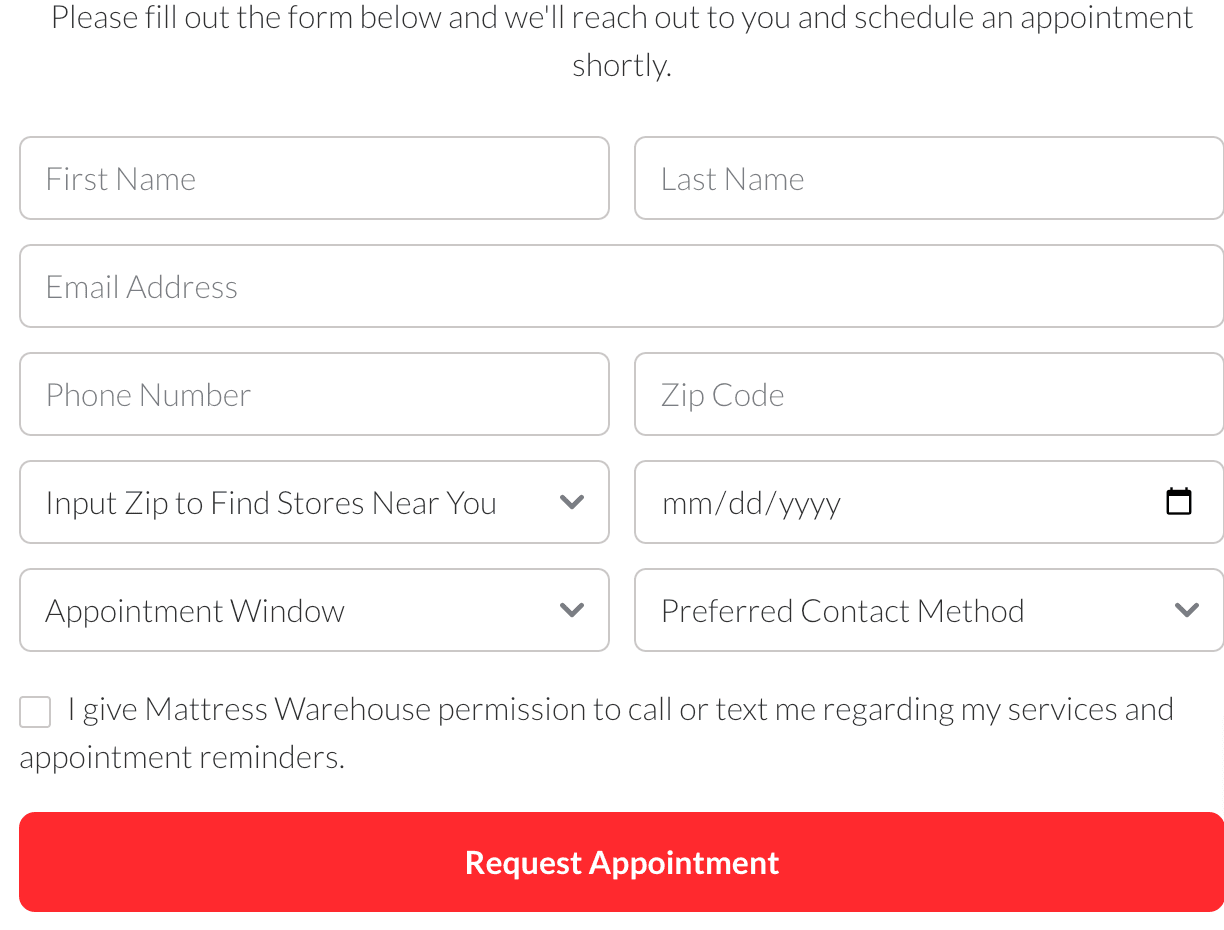
Task: Open the Preferred Contact Method dropdown
Action: click(900, 610)
